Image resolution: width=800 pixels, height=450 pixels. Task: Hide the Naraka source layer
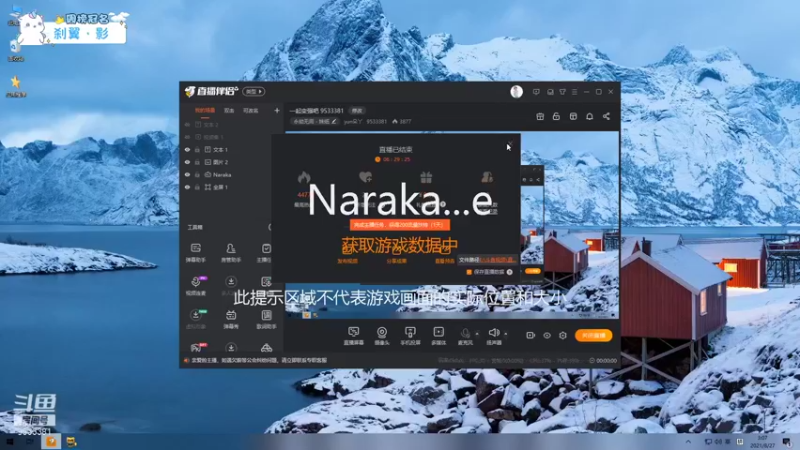(187, 174)
